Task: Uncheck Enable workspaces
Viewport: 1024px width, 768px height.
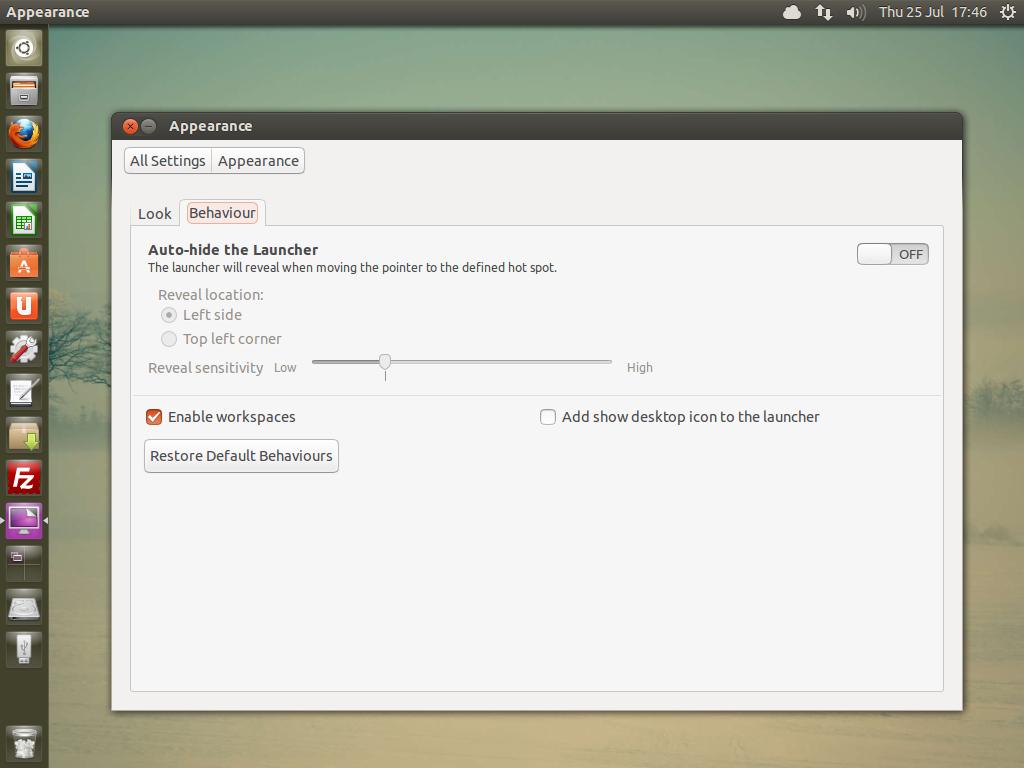Action: click(x=154, y=417)
